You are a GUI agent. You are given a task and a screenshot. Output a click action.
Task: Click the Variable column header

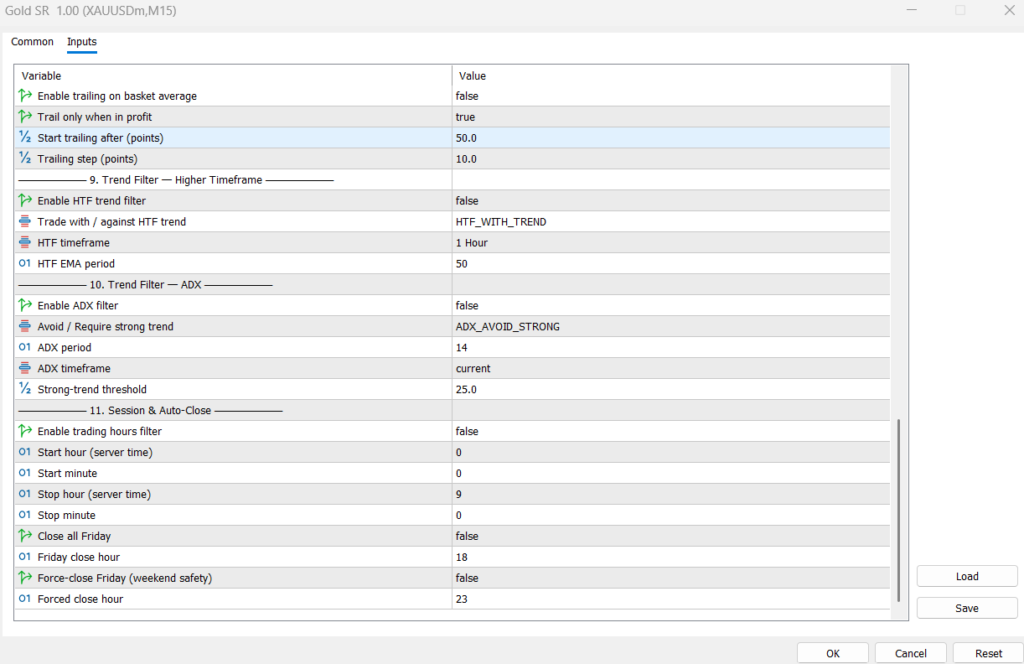[x=233, y=76]
